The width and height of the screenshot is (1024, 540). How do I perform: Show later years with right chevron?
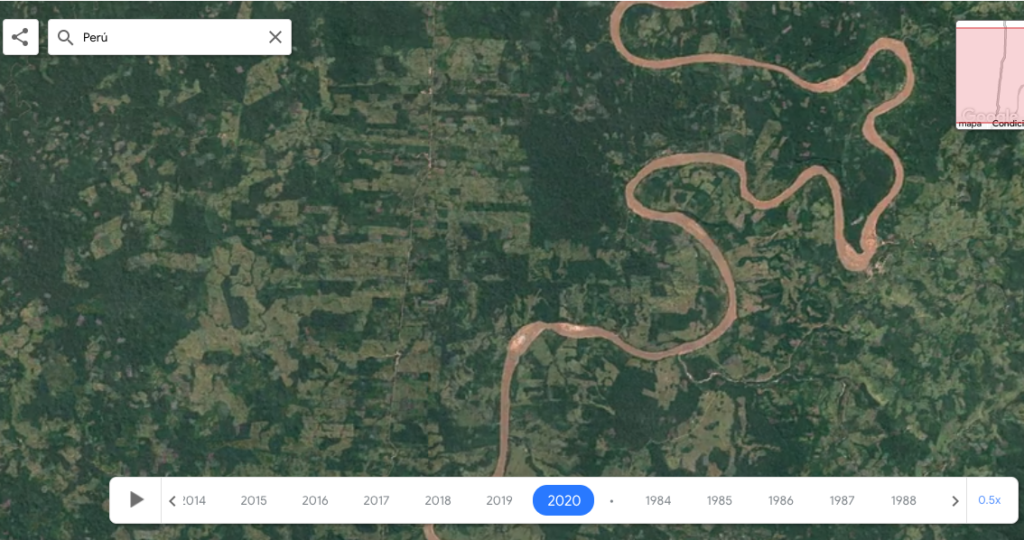click(x=955, y=501)
